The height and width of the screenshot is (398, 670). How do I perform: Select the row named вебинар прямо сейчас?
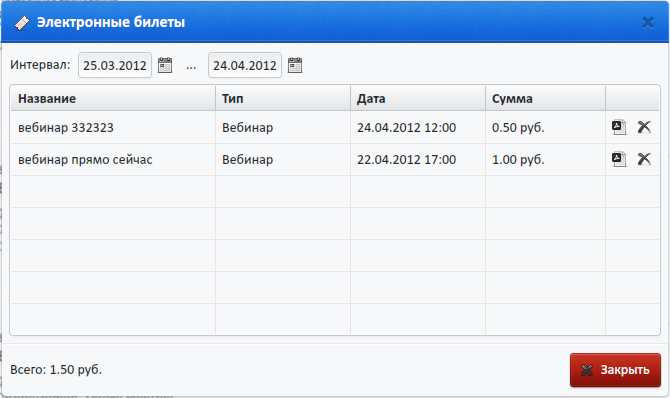[335, 159]
